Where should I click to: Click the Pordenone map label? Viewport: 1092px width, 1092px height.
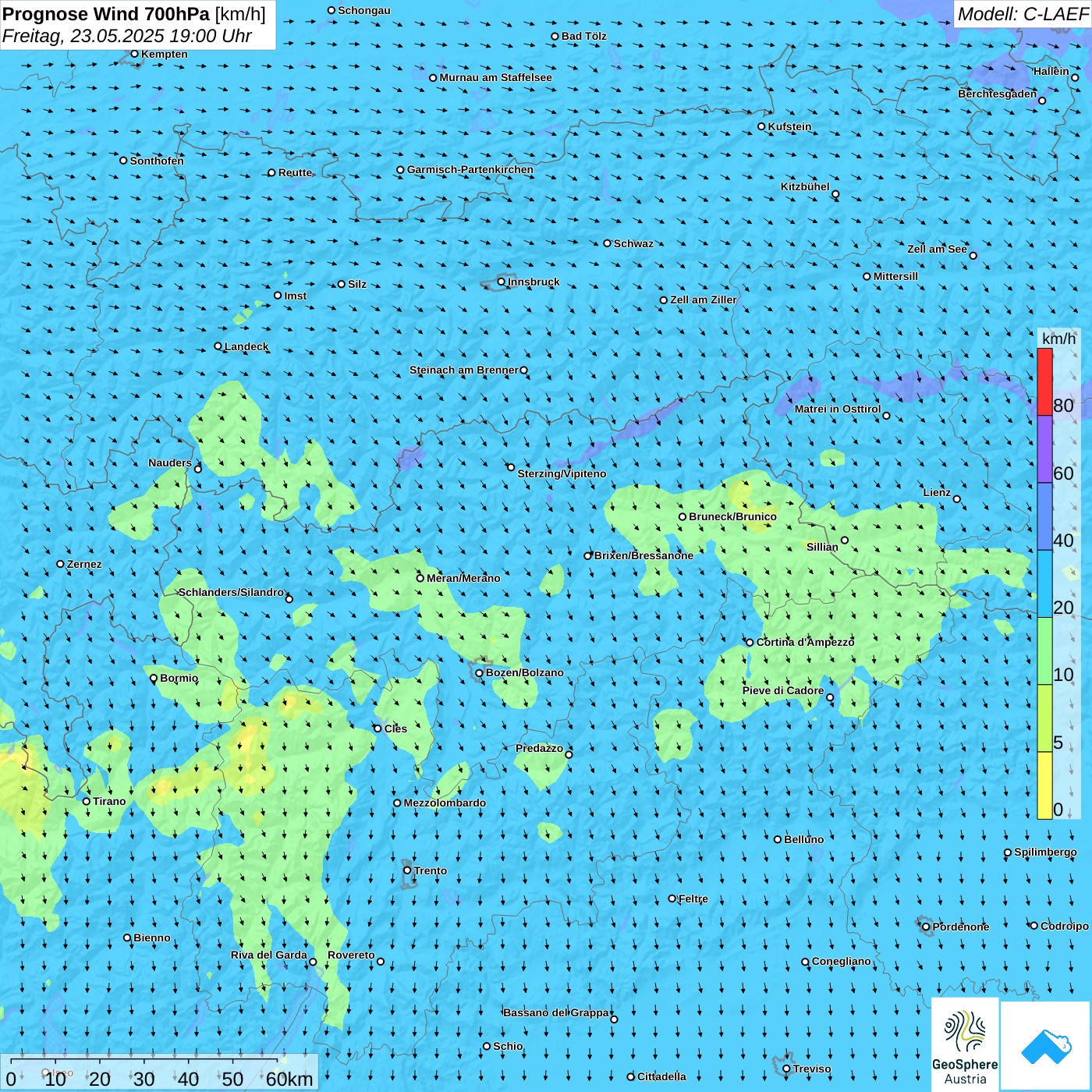961,927
